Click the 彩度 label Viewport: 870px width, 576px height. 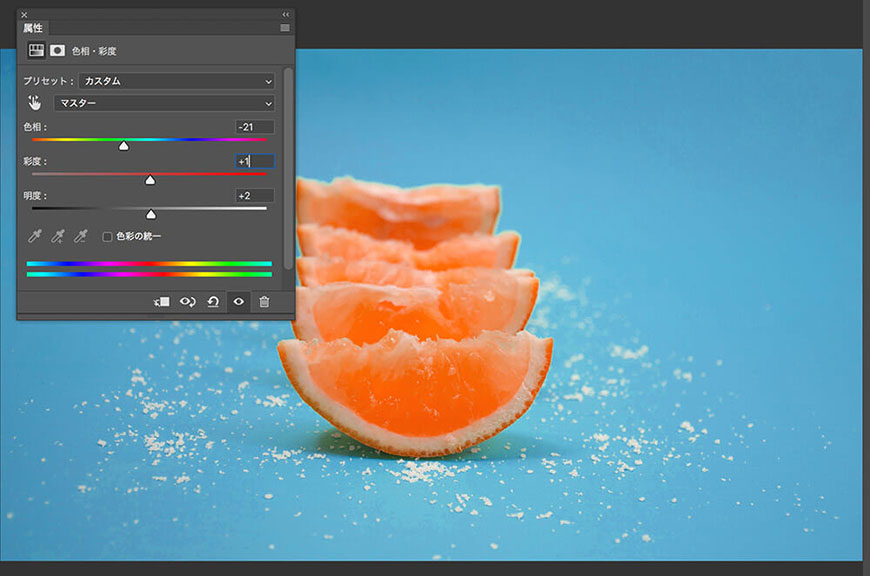click(35, 161)
